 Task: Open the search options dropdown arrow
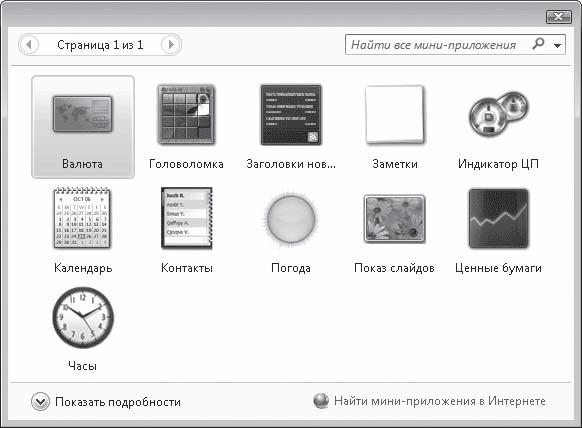pos(557,45)
